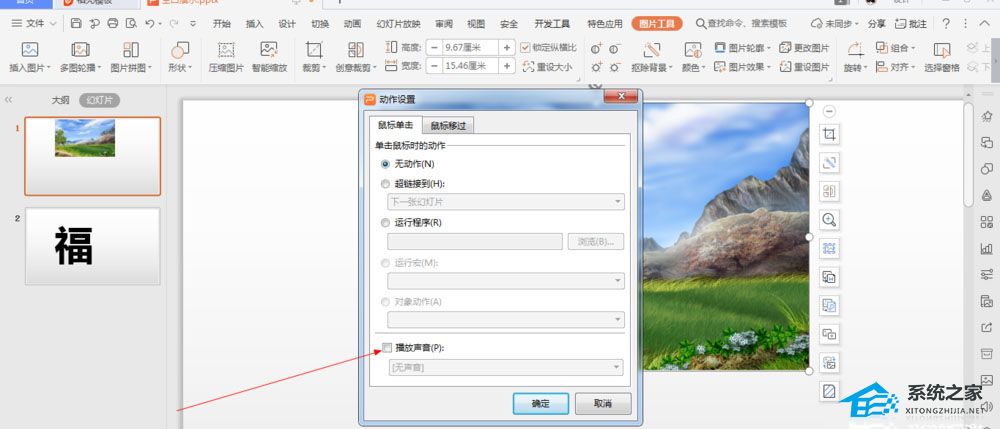The height and width of the screenshot is (429, 1000).
Task: Click Smart Zoom (智能缩放)
Action: (269, 57)
